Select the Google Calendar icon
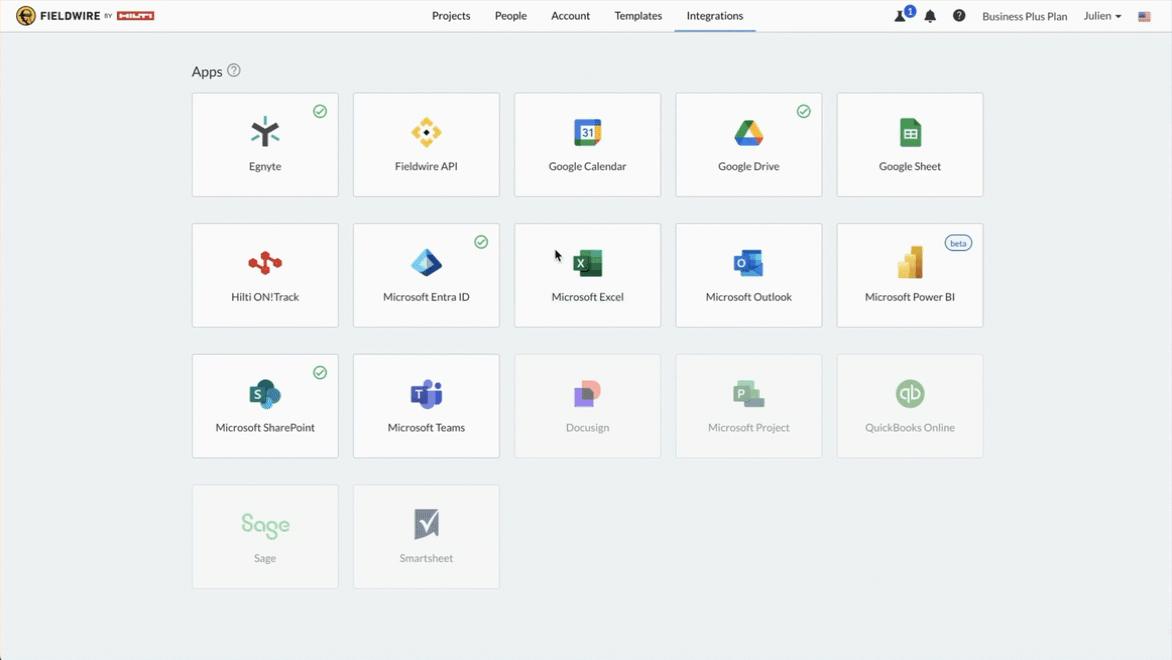 click(587, 132)
